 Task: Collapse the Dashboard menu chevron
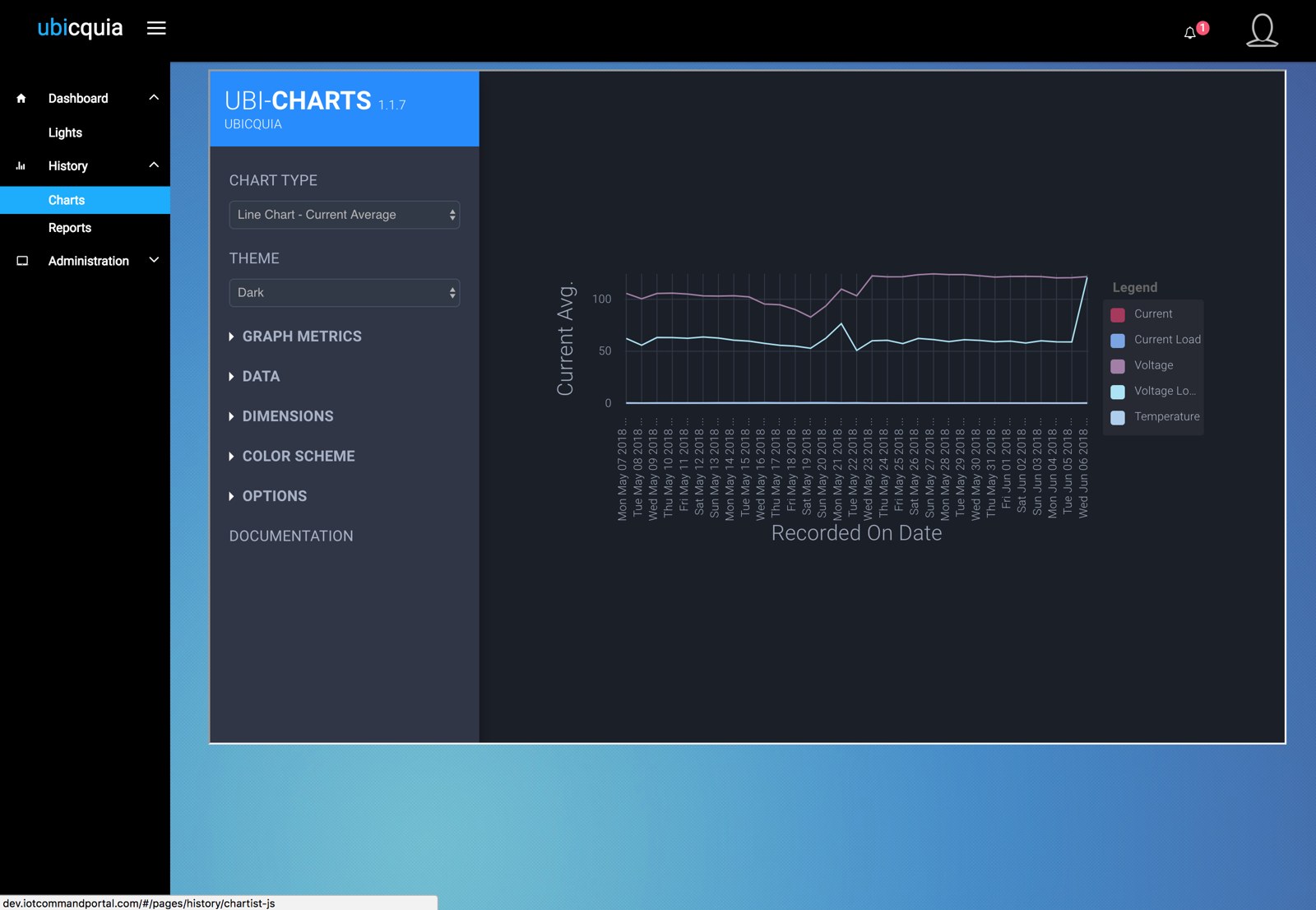[x=154, y=98]
